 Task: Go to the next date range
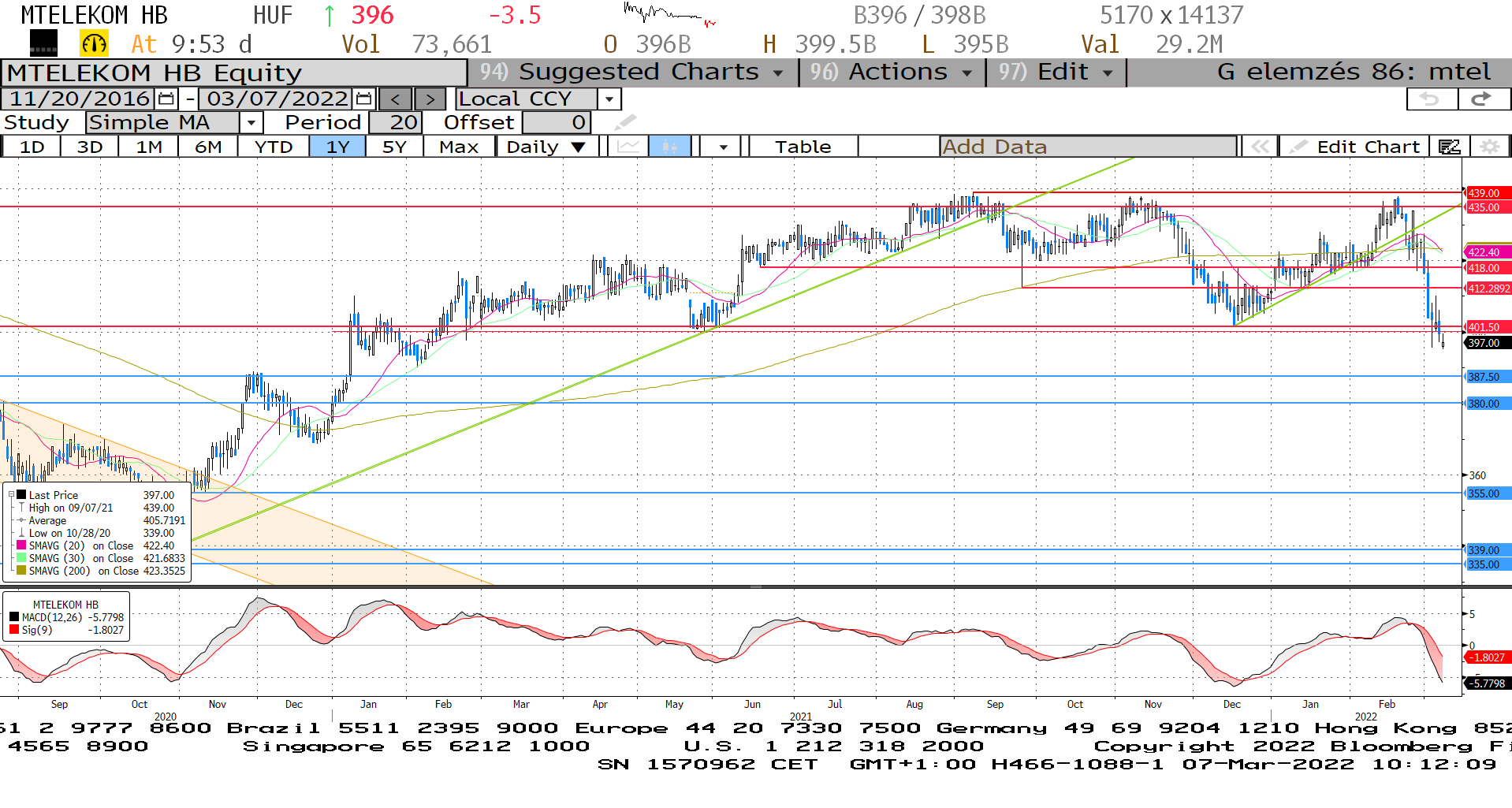point(430,99)
